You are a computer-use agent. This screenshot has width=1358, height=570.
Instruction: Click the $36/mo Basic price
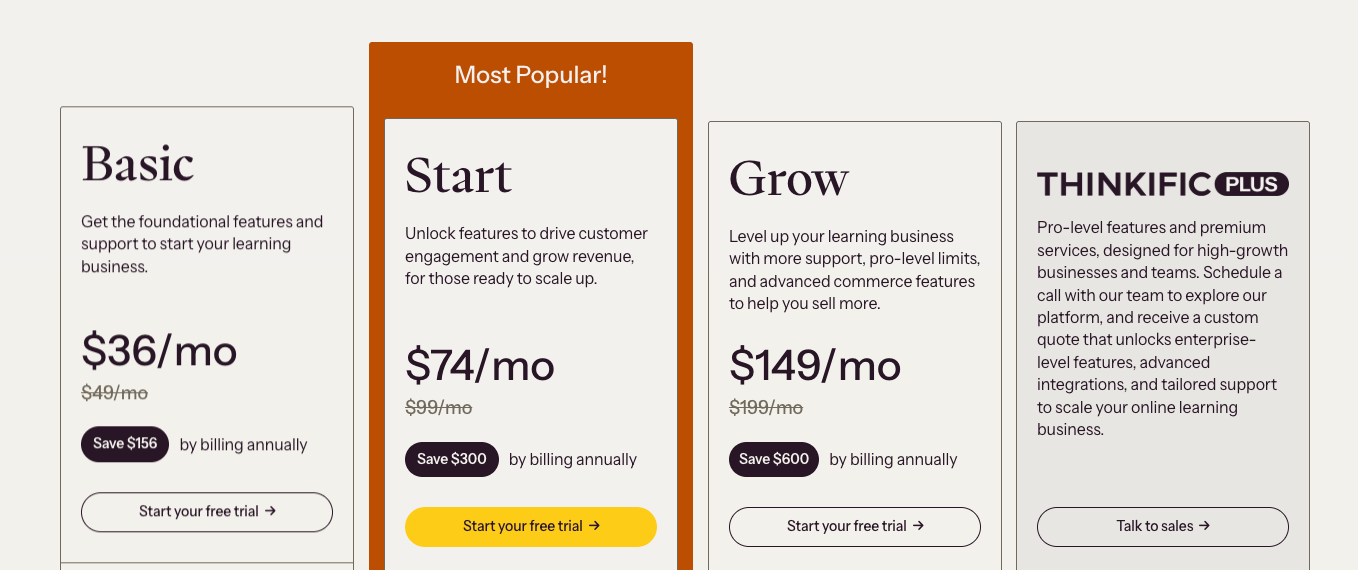pos(159,351)
